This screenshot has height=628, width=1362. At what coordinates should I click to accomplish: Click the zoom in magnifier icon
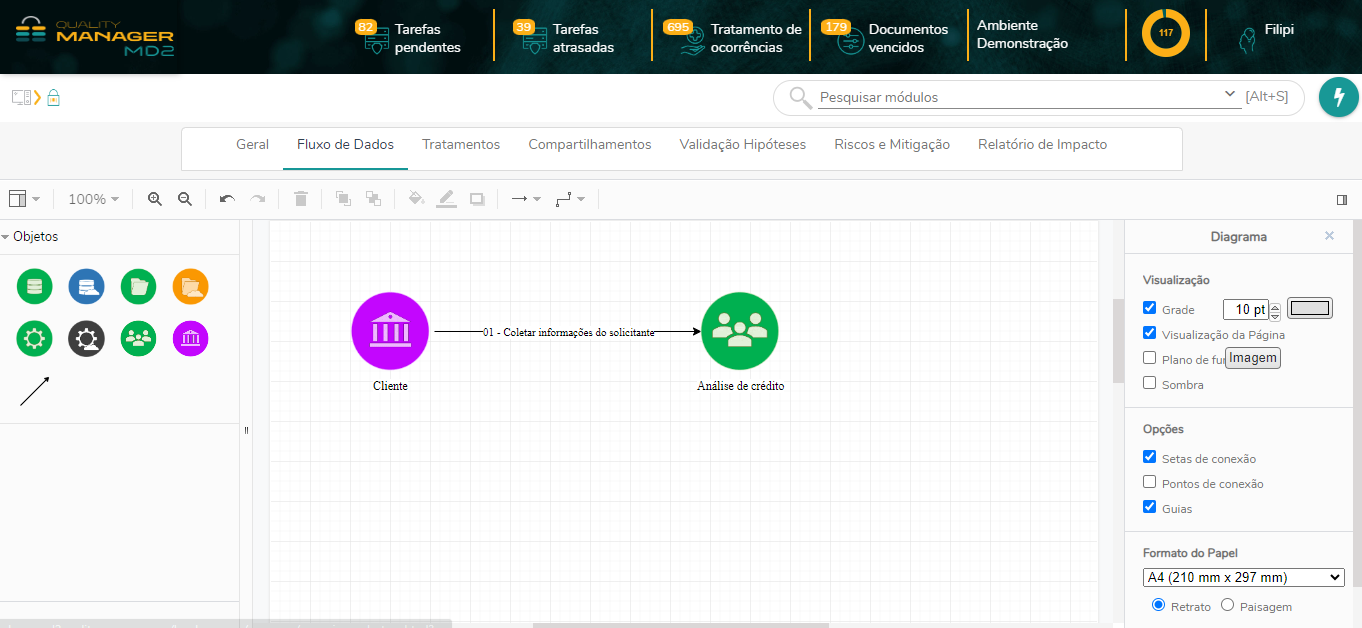click(x=155, y=199)
